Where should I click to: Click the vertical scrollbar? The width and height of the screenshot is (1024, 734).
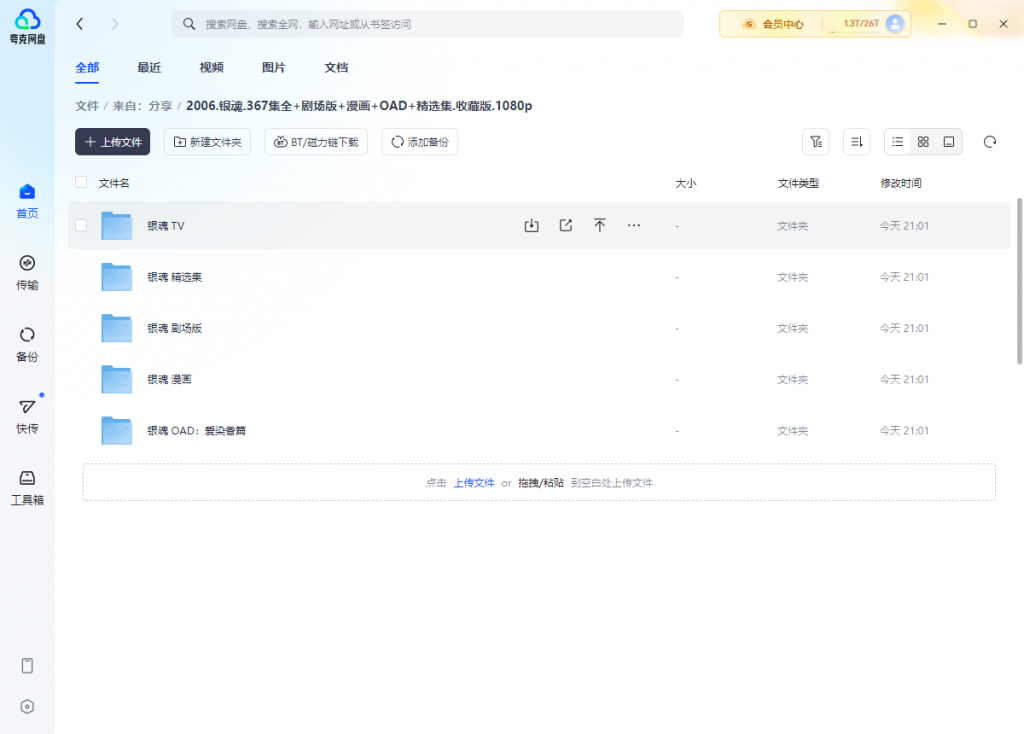pos(1019,281)
